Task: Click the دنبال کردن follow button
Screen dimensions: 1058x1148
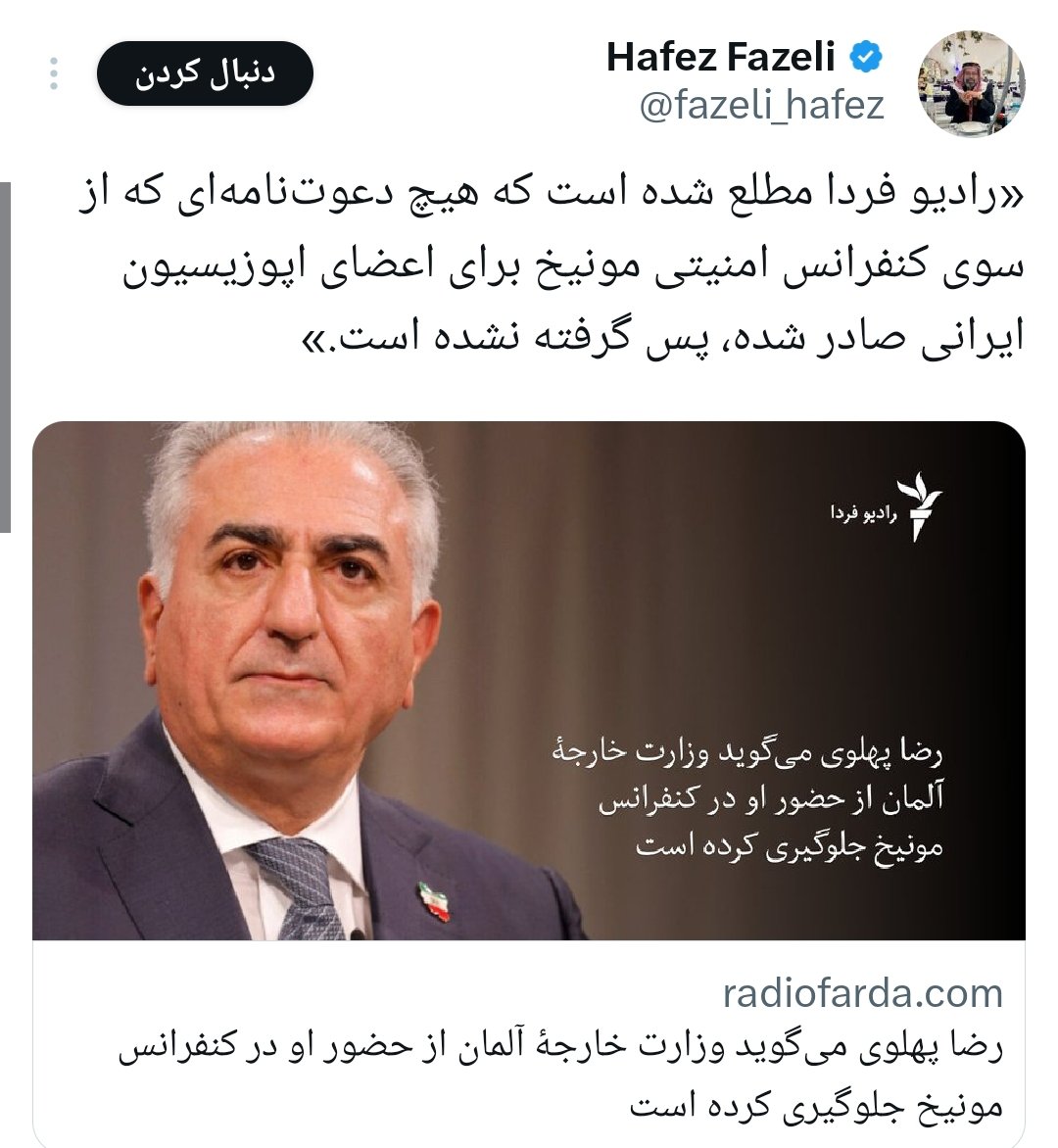Action: click(205, 73)
